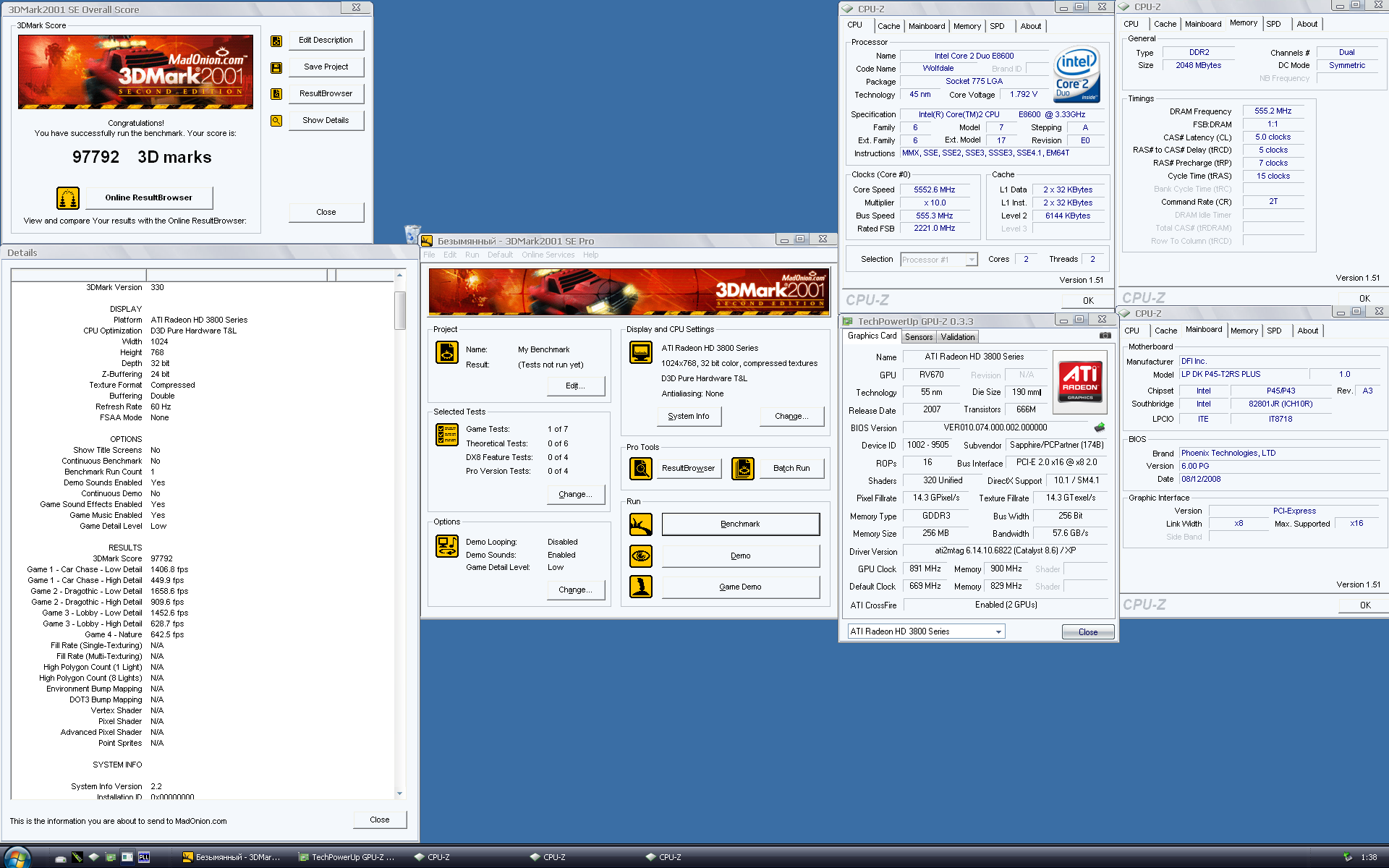
Task: Click the ResultBrowser icon in the score window
Action: coord(276,94)
